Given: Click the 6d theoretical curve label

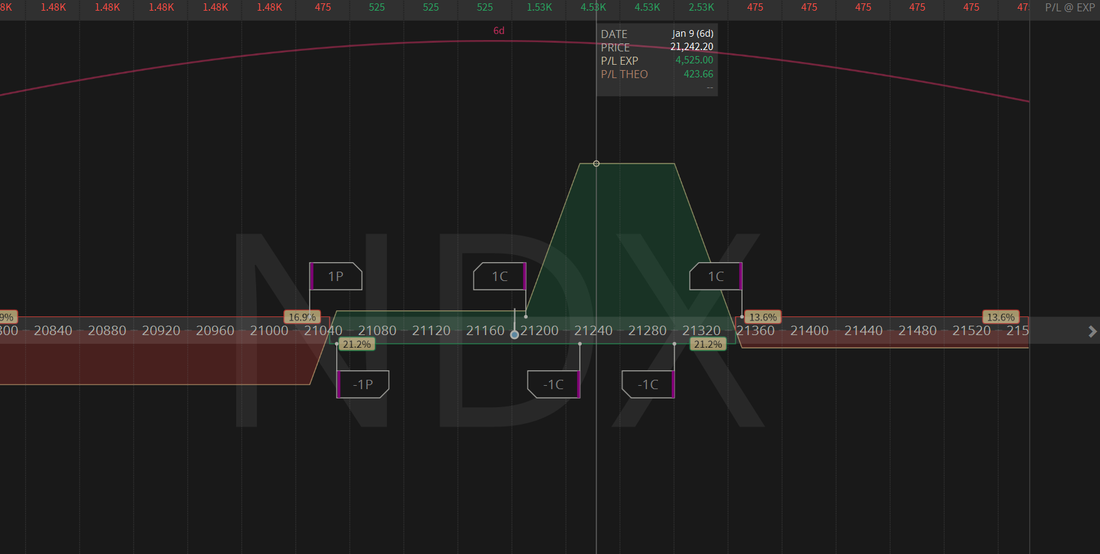Looking at the screenshot, I should pyautogui.click(x=499, y=31).
